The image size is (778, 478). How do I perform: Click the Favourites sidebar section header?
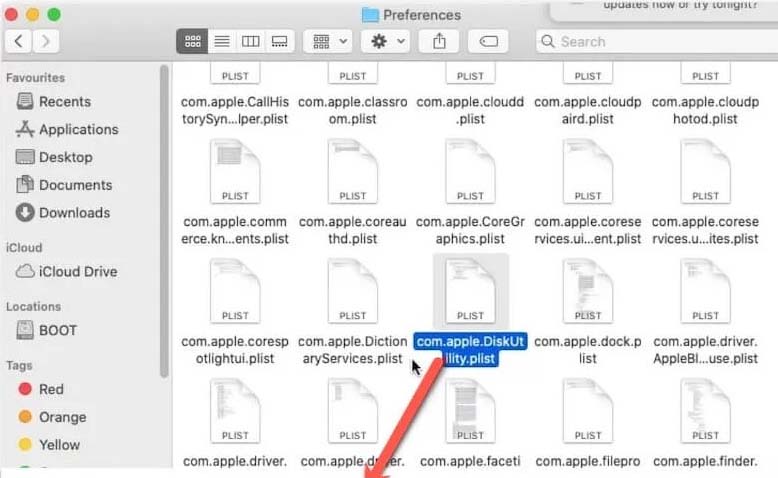(x=35, y=77)
